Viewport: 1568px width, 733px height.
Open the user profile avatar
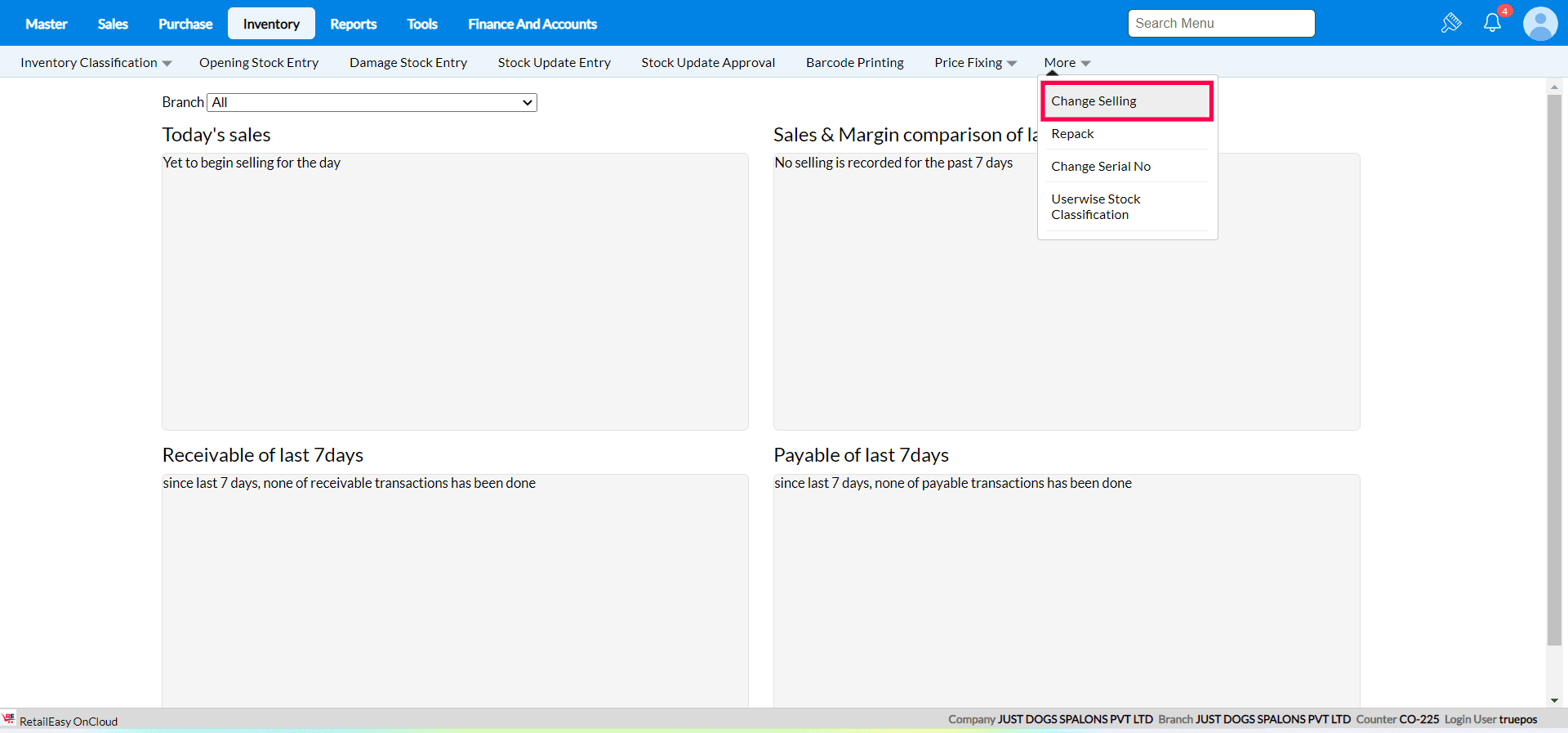tap(1540, 24)
